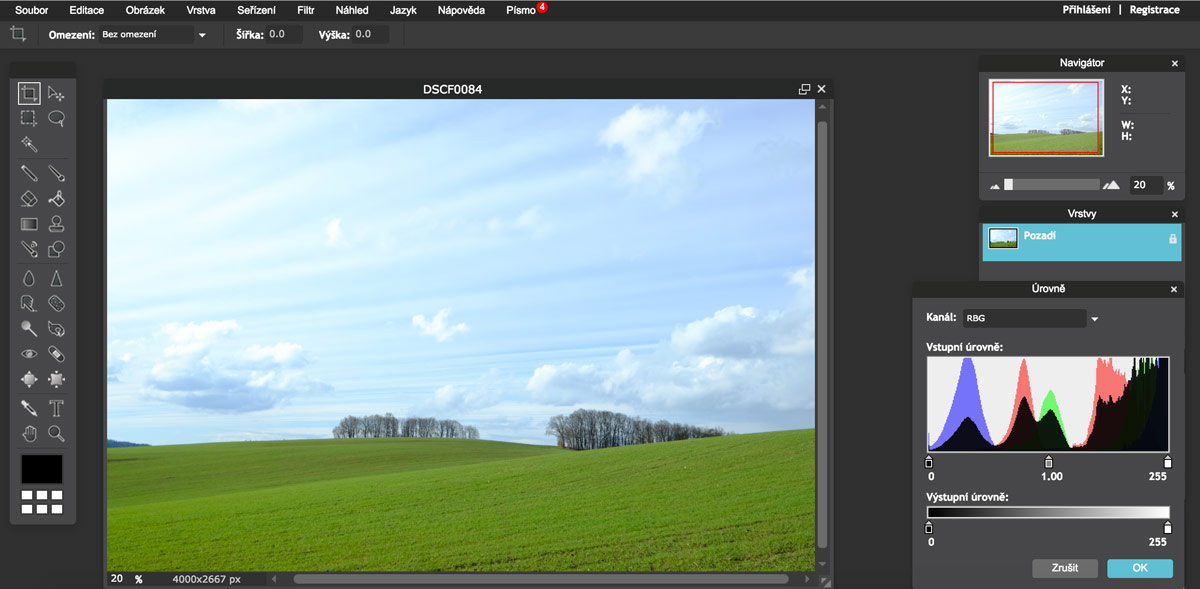Open the Omezení constraint dropdown
Viewport: 1200px width, 589px height.
click(x=202, y=35)
